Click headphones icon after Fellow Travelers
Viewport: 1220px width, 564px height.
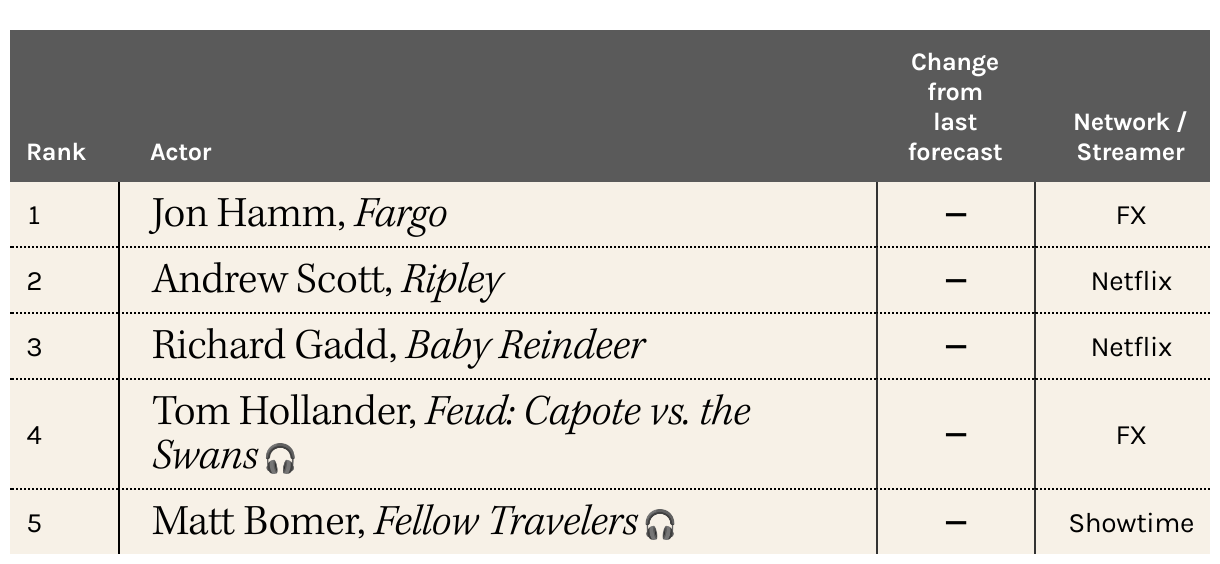660,523
